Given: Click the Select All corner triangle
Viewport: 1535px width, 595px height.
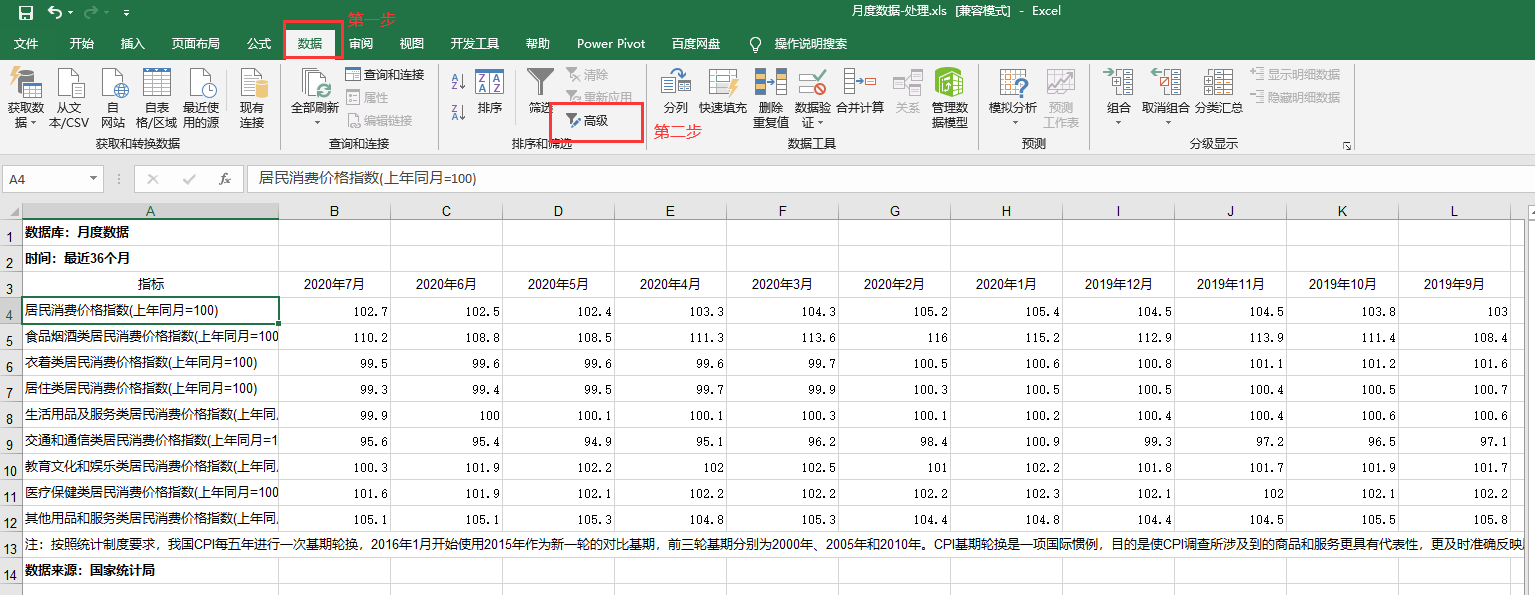Looking at the screenshot, I should pyautogui.click(x=11, y=211).
